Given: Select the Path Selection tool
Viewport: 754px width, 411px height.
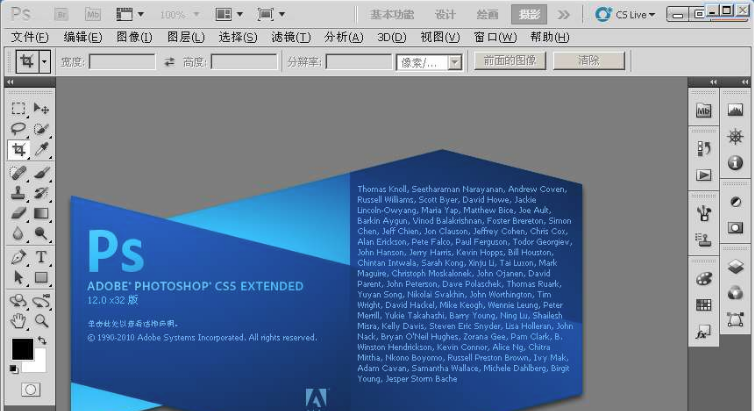Looking at the screenshot, I should click(18, 277).
